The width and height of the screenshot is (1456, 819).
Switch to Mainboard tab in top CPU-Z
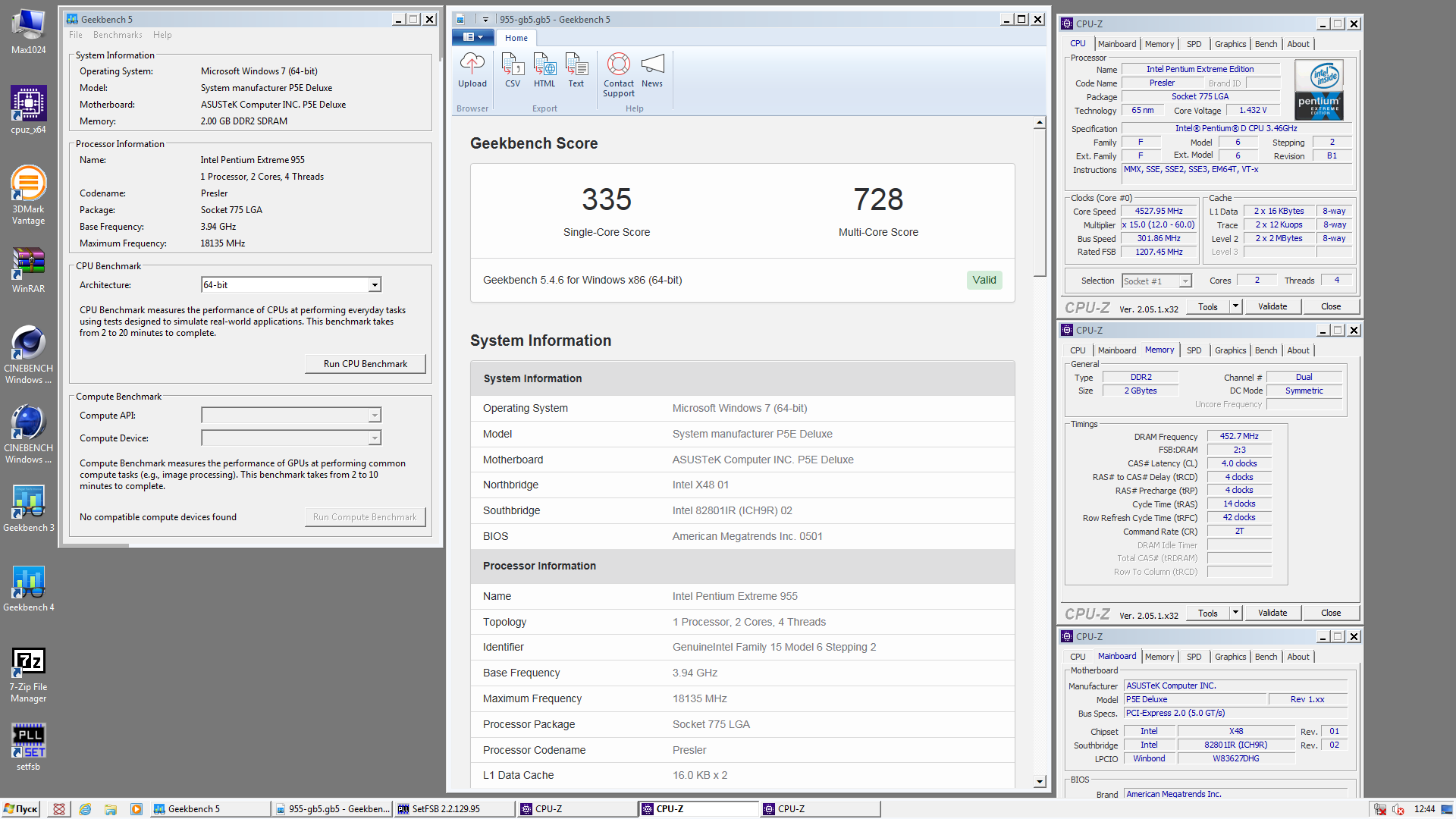pyautogui.click(x=1117, y=44)
